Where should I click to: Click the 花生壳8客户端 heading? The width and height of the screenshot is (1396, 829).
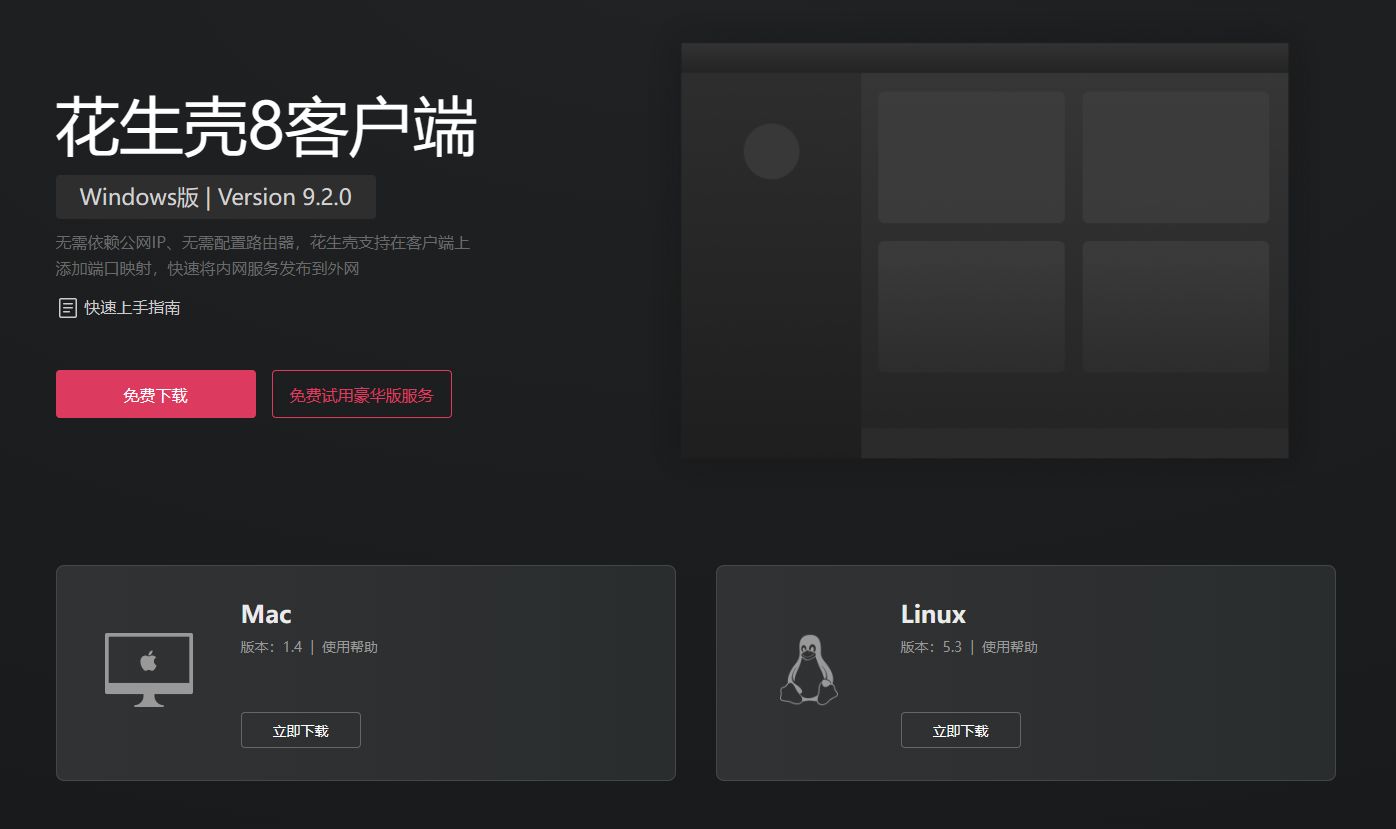click(x=266, y=127)
